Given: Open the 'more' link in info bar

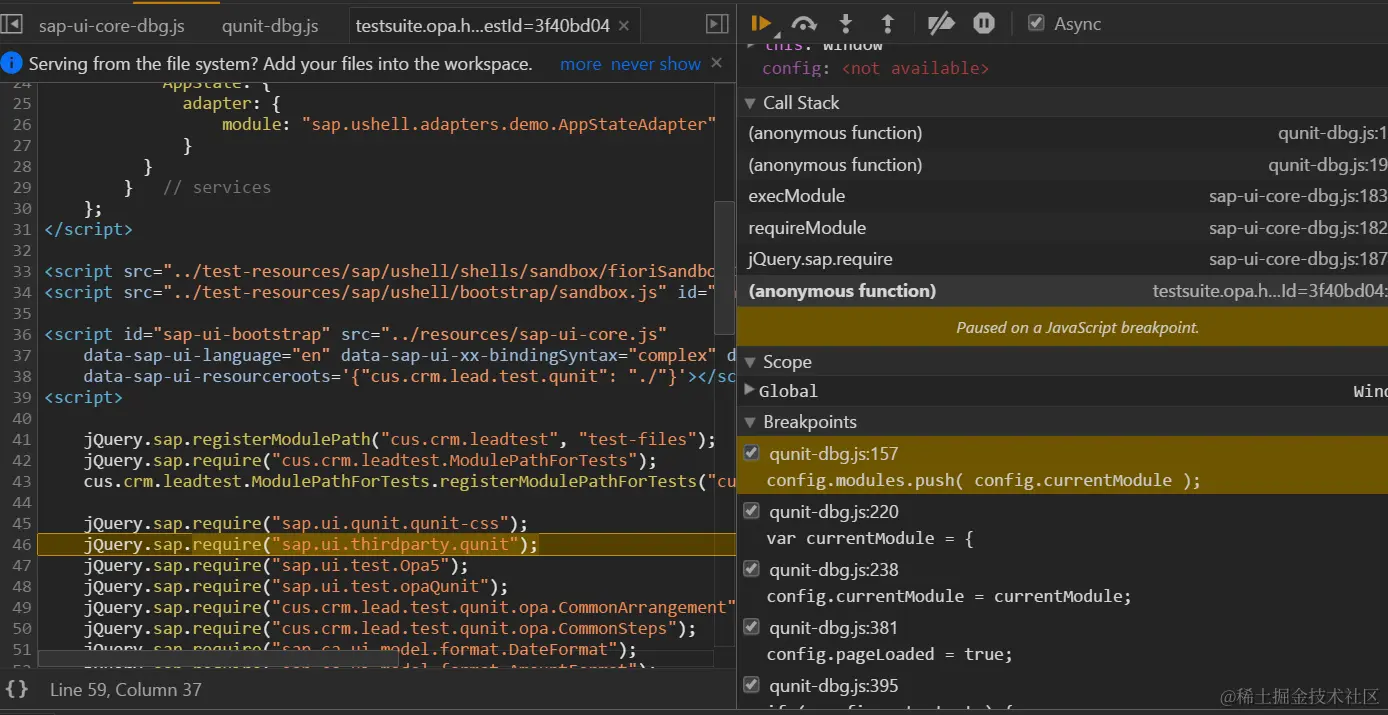Looking at the screenshot, I should coord(580,64).
